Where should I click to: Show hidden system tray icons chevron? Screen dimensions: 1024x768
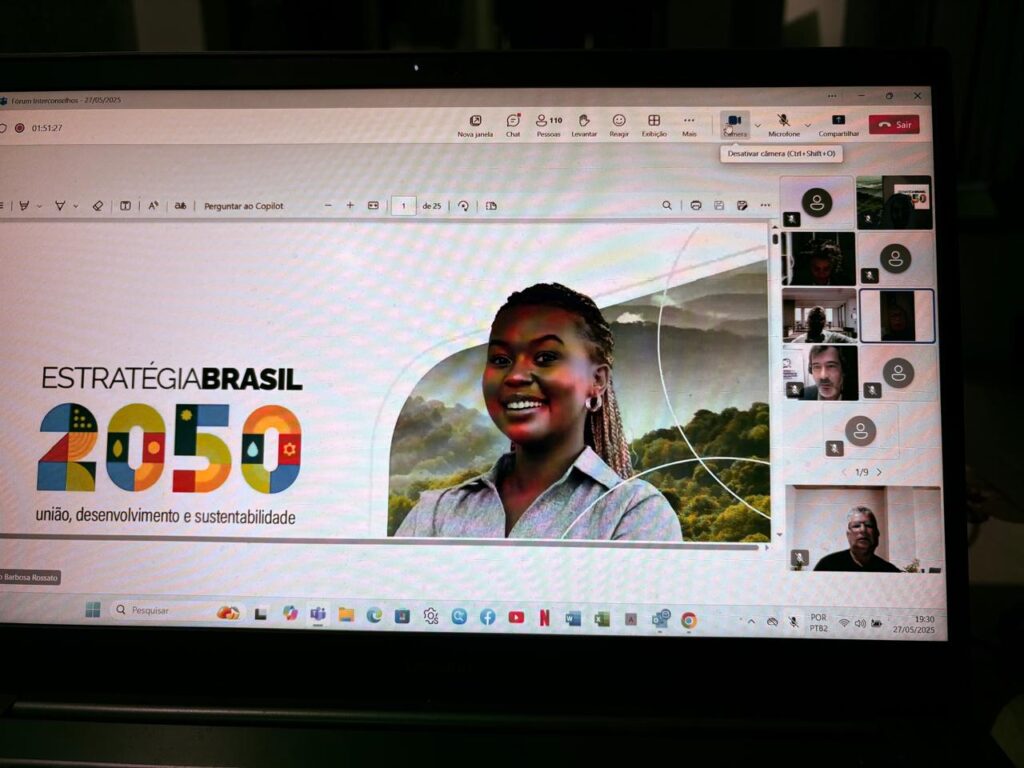click(x=751, y=621)
